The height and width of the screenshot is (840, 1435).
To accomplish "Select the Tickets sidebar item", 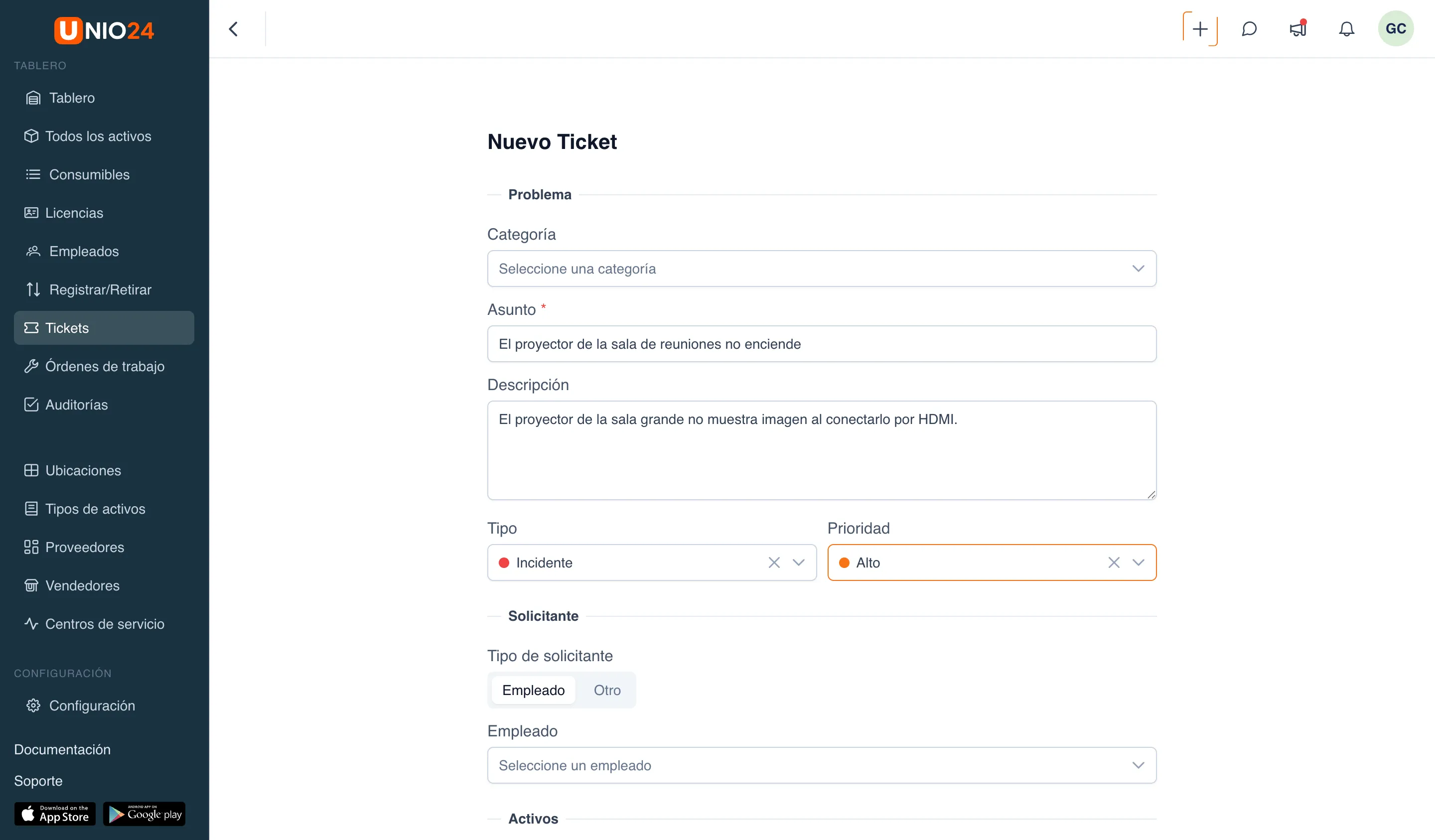I will pyautogui.click(x=104, y=328).
